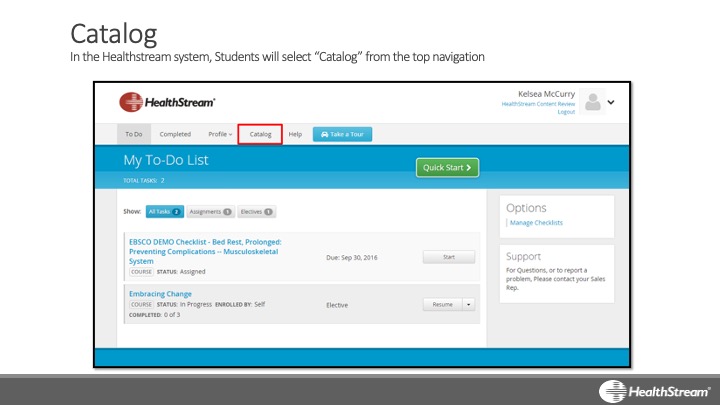Open the Help menu item

click(295, 134)
